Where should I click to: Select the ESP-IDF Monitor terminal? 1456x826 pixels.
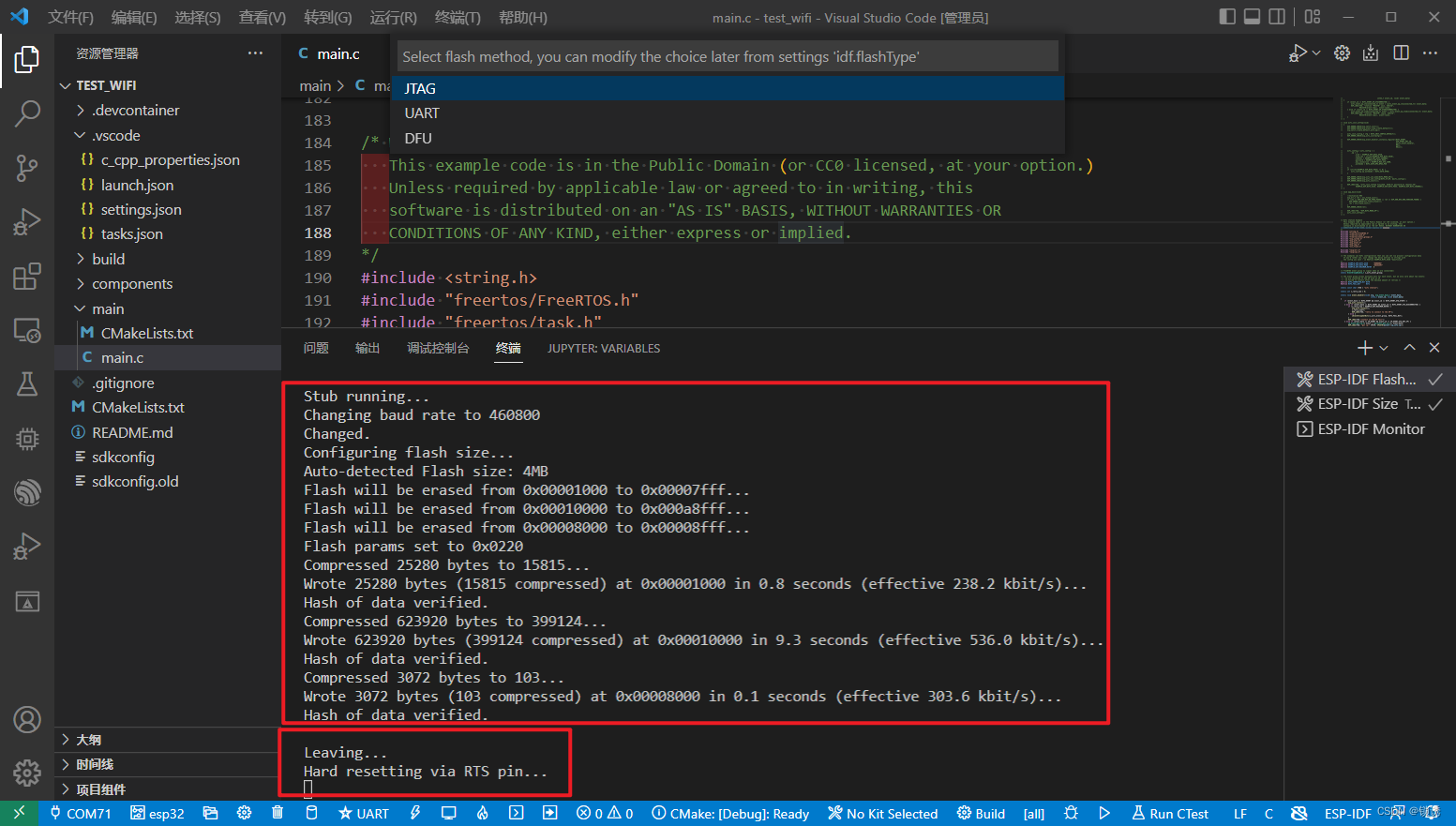[x=1369, y=428]
